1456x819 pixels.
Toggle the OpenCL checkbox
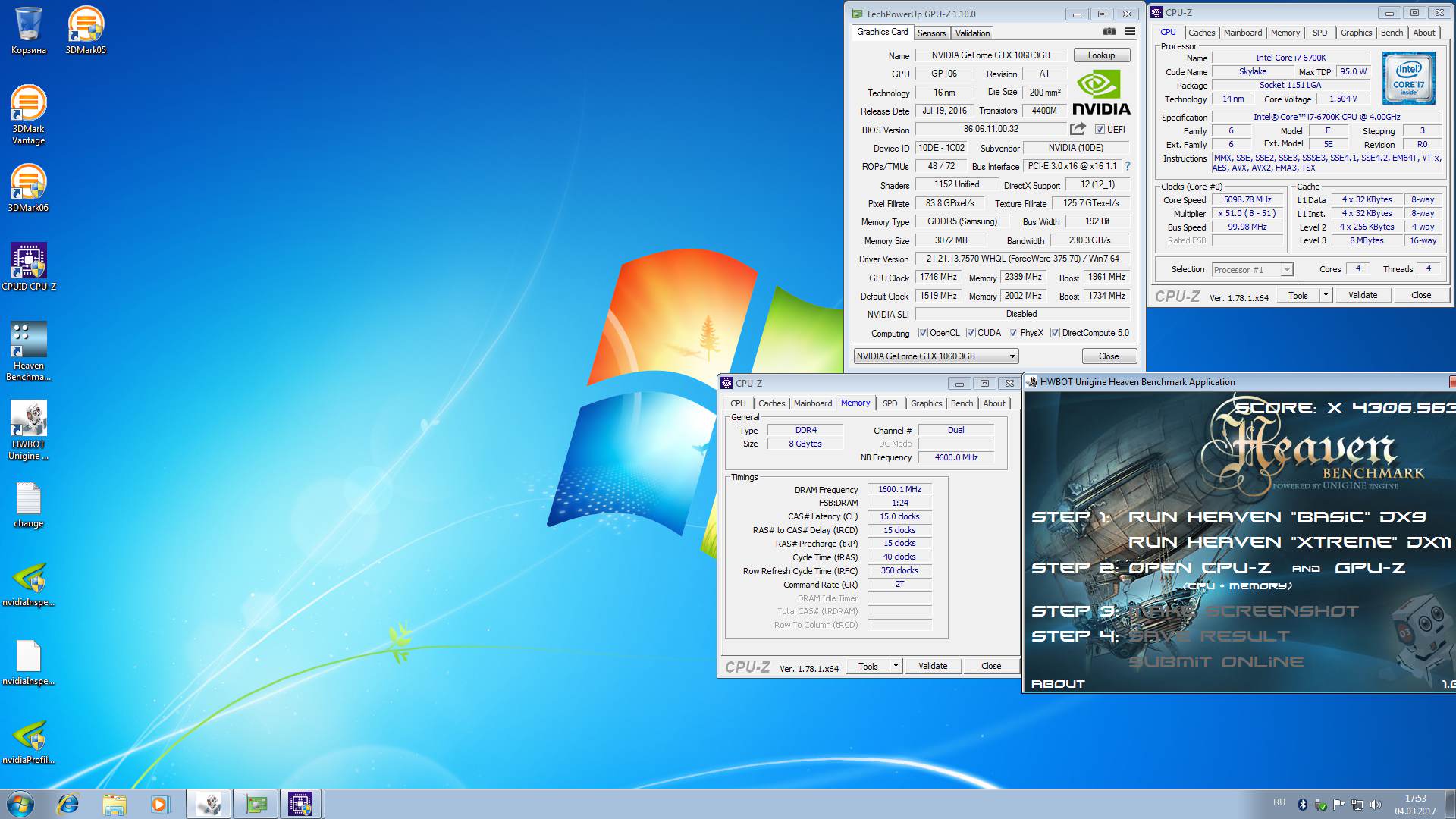point(923,333)
